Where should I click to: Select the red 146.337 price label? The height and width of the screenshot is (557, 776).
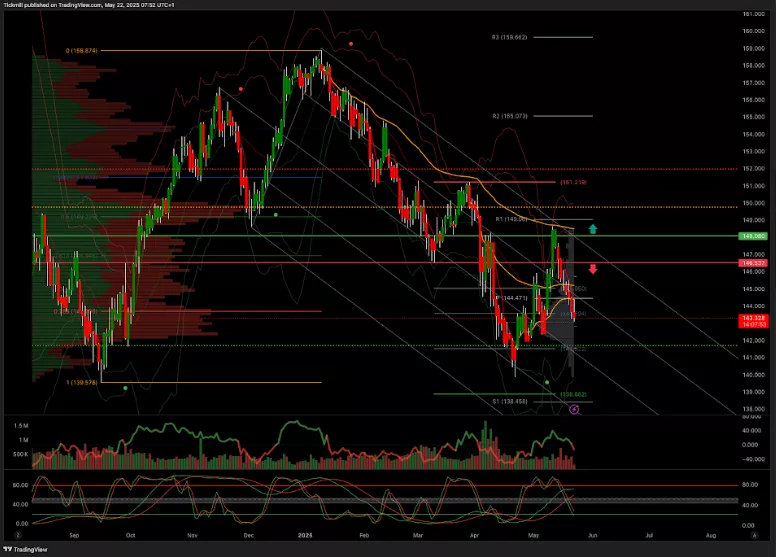[752, 262]
